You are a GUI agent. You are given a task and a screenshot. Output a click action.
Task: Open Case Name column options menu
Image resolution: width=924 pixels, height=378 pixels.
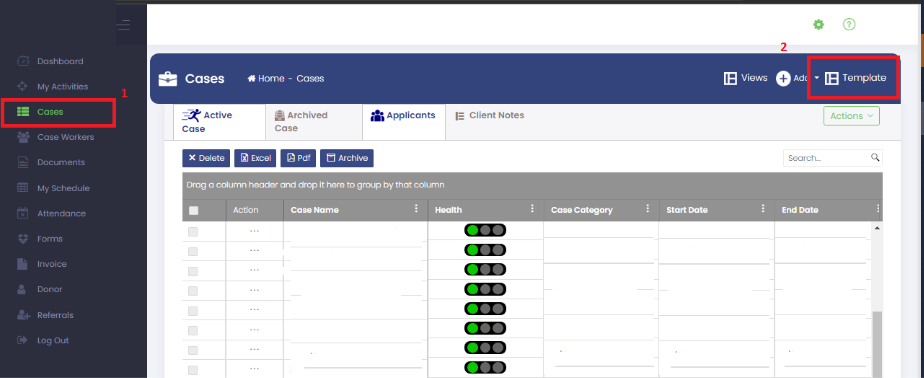click(x=416, y=209)
